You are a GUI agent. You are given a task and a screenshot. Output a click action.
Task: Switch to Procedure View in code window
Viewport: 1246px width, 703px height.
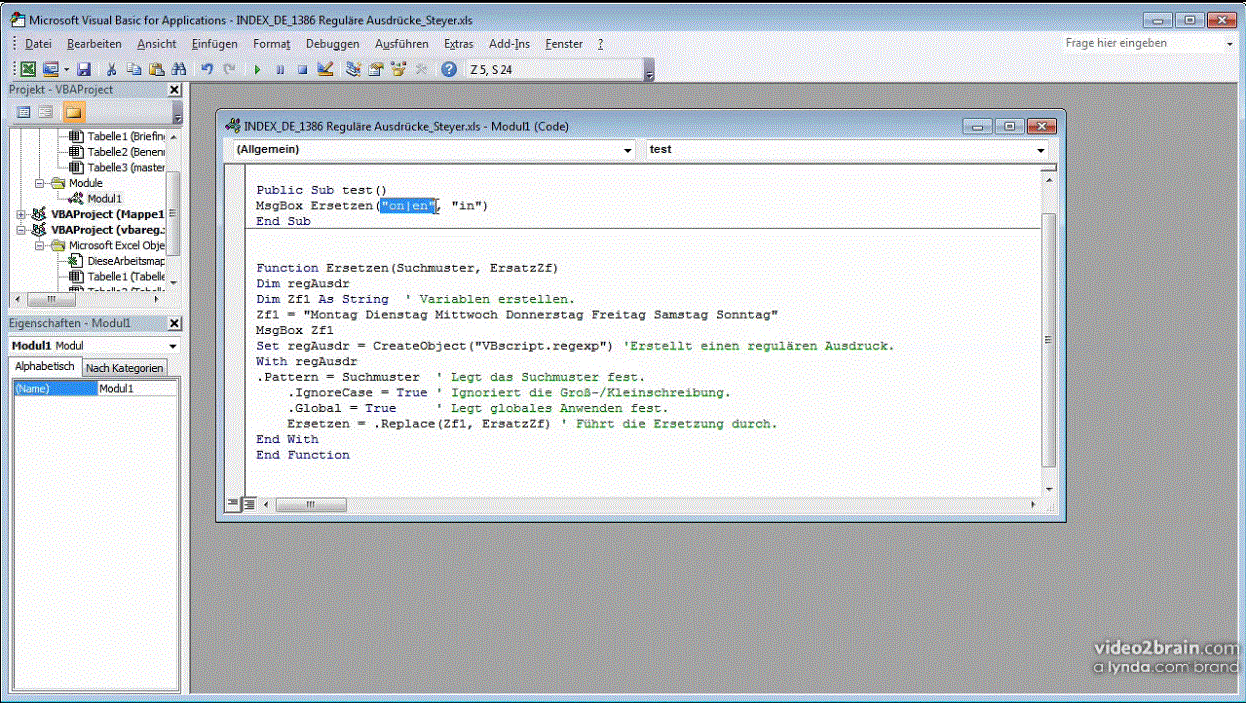(232, 504)
